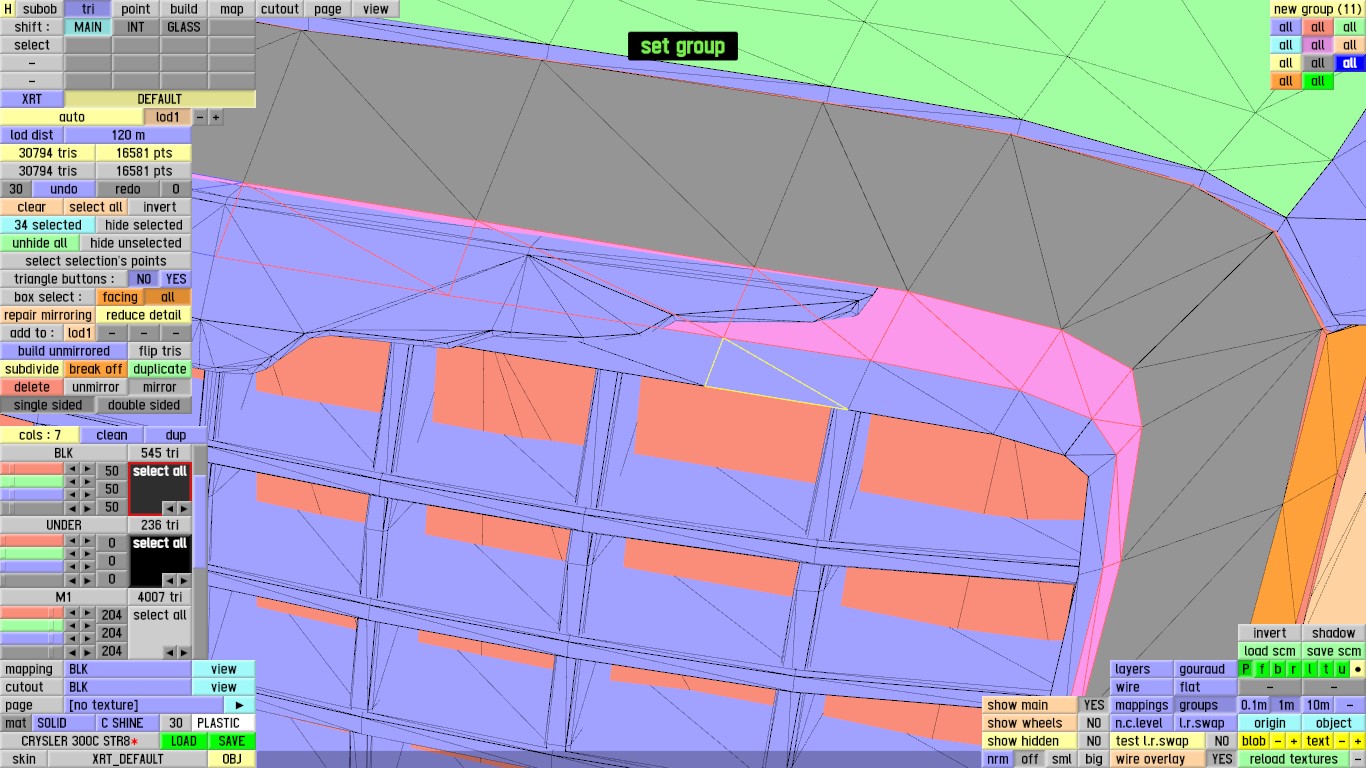The width and height of the screenshot is (1366, 768).
Task: Switch to front view with f button
Action: coord(1262,669)
